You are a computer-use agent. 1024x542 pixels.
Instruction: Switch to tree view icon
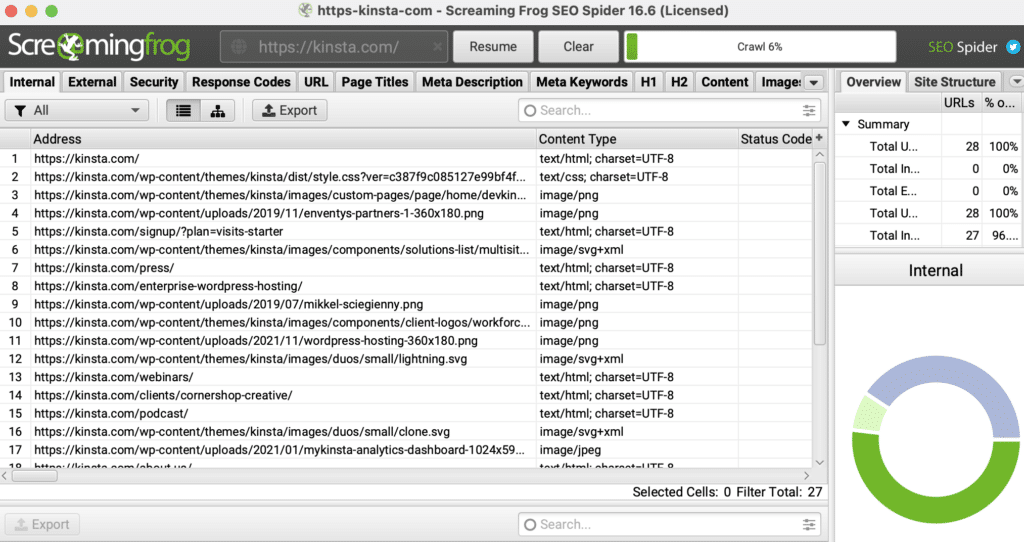coord(217,110)
